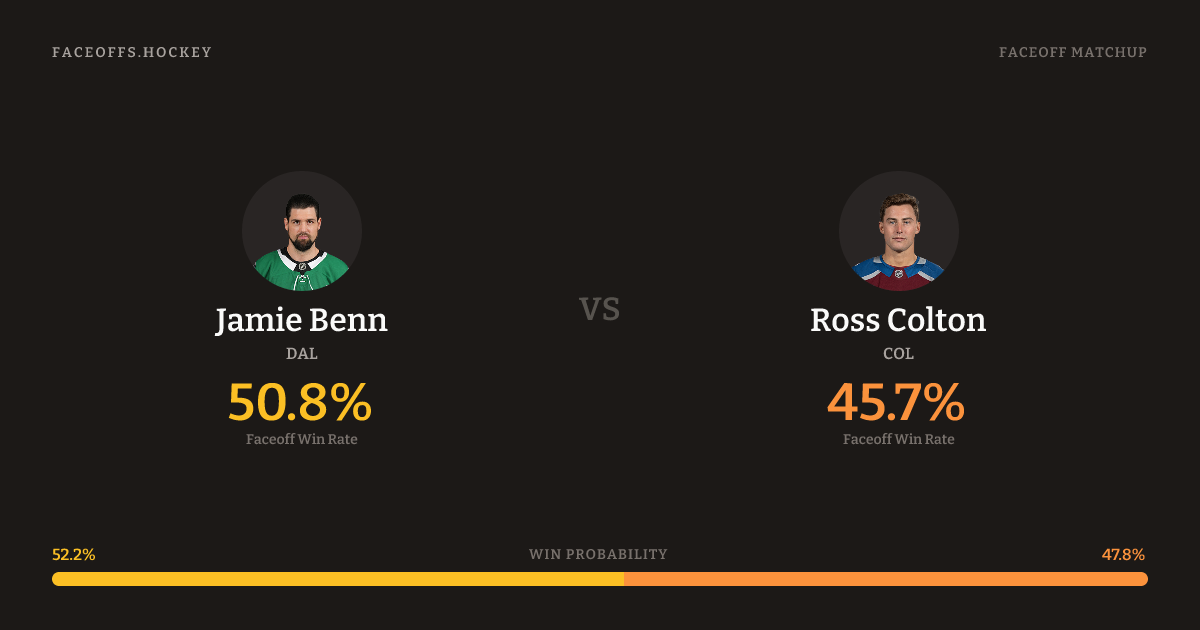Click the 50.8% faceoff win rate
This screenshot has width=1200, height=630.
300,402
